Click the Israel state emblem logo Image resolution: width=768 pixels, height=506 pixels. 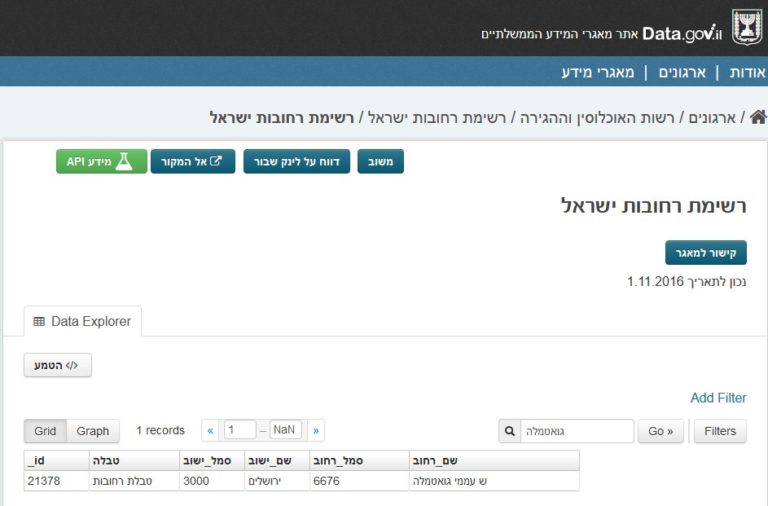[746, 28]
